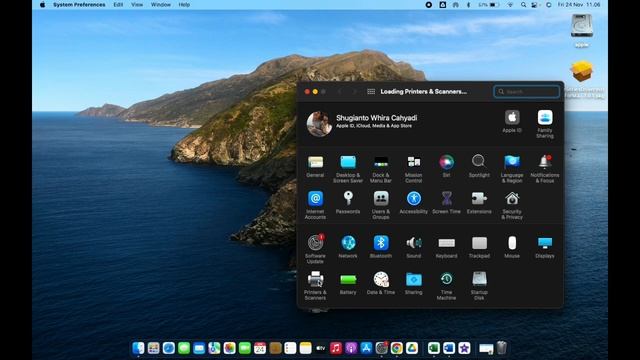
Task: Open Software Update preferences
Action: click(315, 243)
